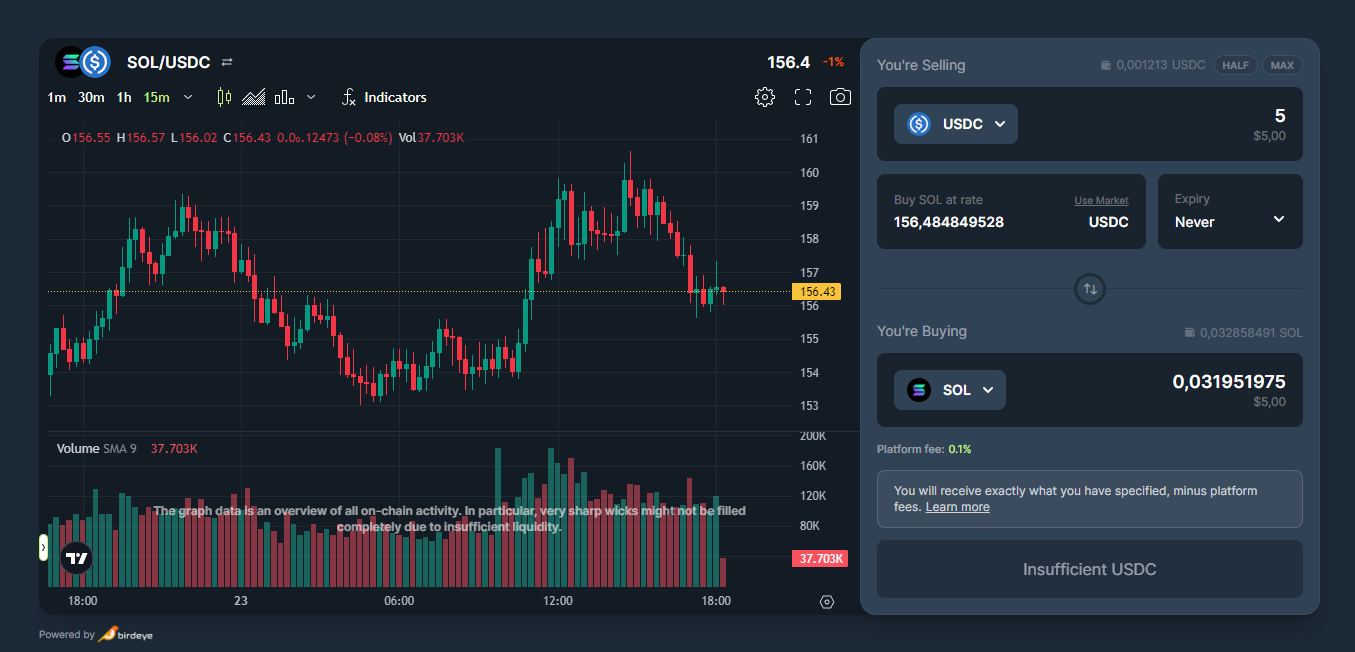The height and width of the screenshot is (652, 1355).
Task: Take a chart snapshot with camera icon
Action: tap(841, 97)
